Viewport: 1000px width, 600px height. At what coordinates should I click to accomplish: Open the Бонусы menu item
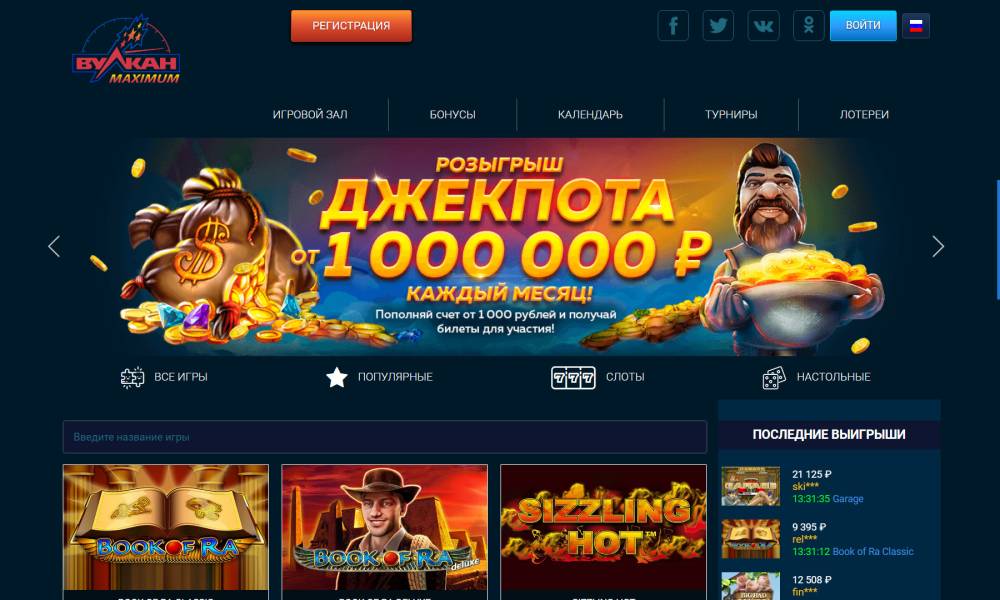click(x=452, y=115)
